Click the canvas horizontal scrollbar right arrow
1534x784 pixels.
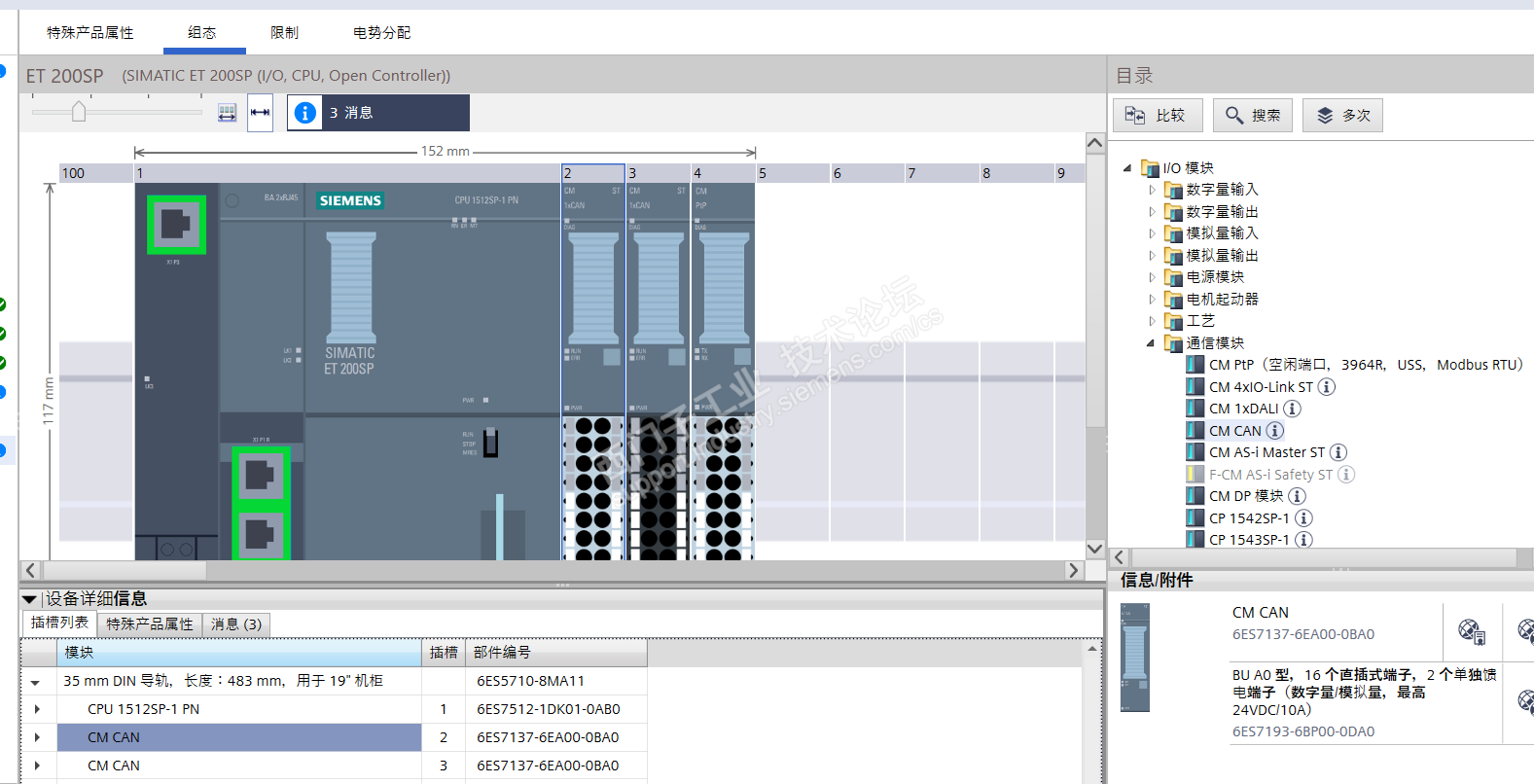1074,570
